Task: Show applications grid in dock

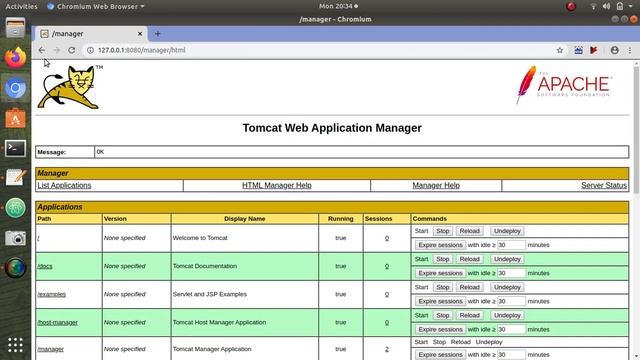Action: tap(15, 345)
